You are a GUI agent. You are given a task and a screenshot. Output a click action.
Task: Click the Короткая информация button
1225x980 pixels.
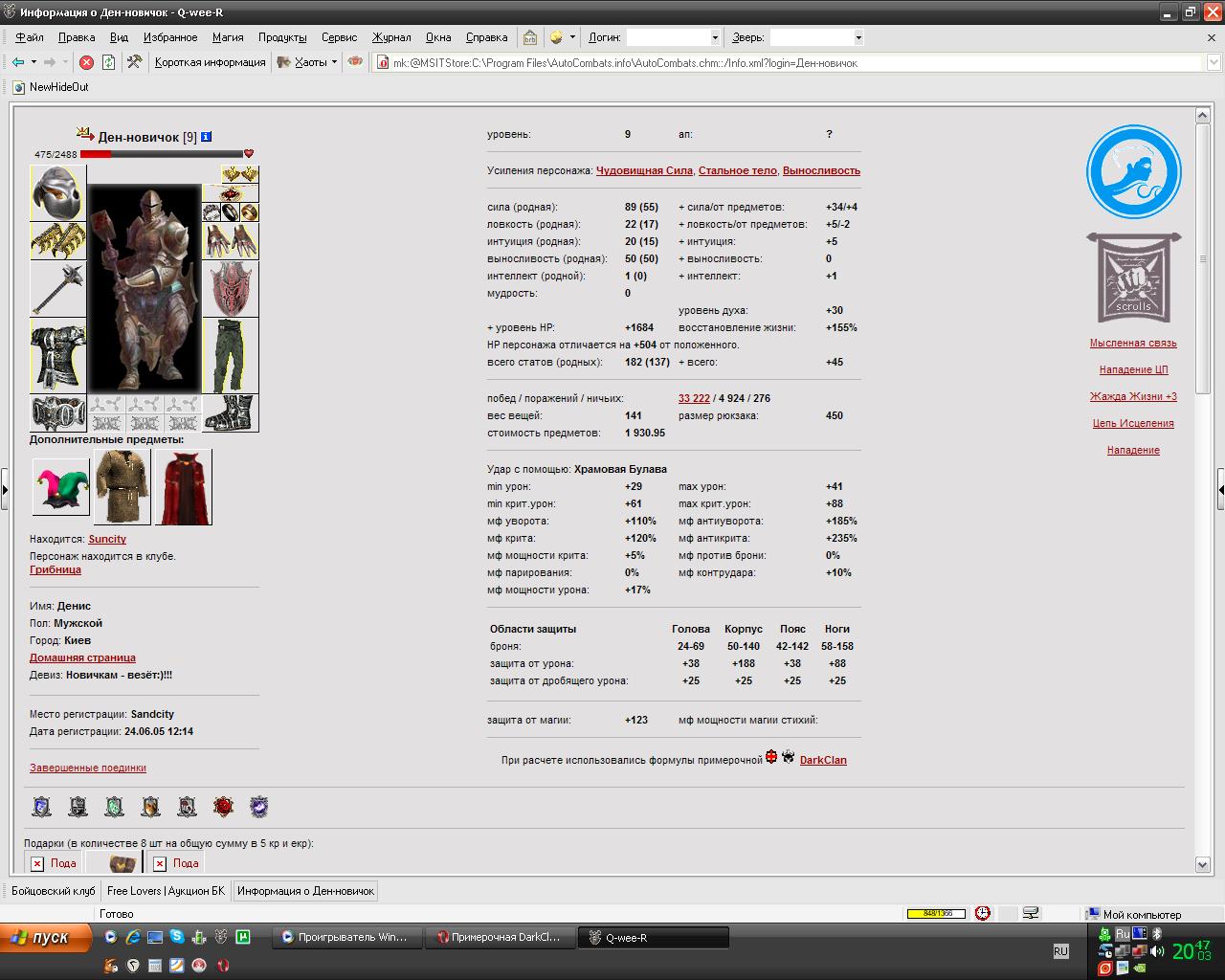pos(210,62)
